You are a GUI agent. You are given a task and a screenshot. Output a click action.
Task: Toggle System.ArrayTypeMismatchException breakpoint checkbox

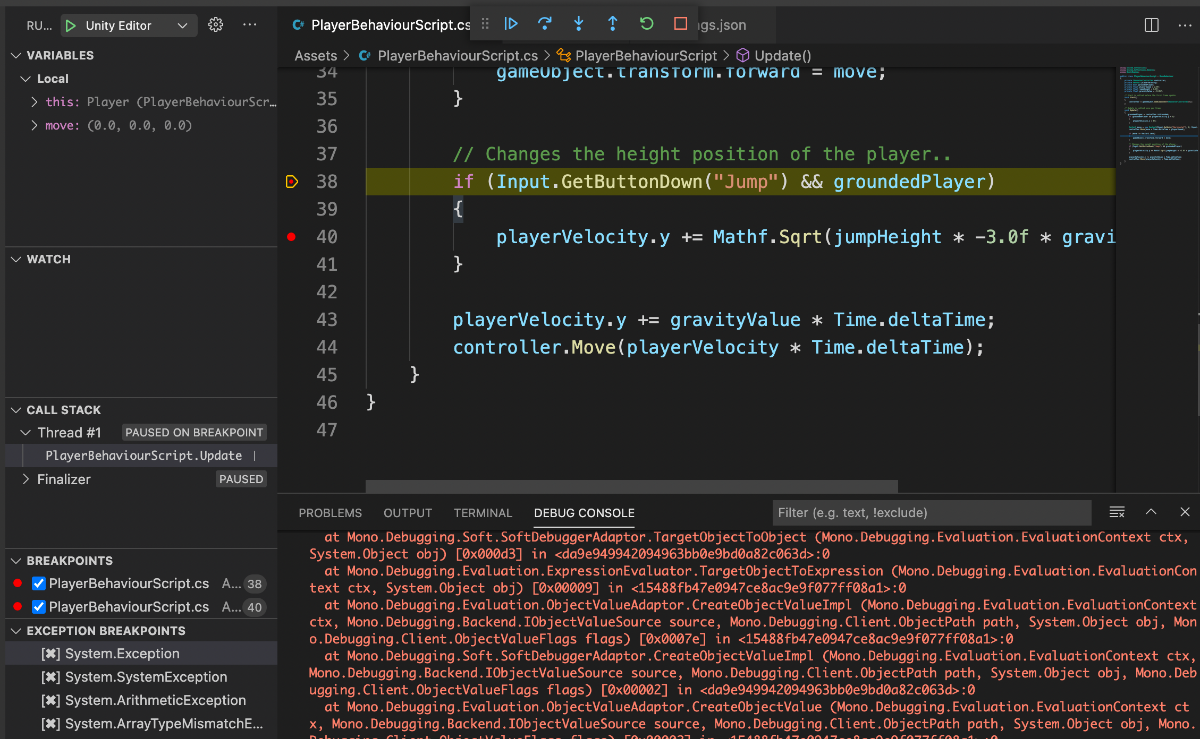51,724
